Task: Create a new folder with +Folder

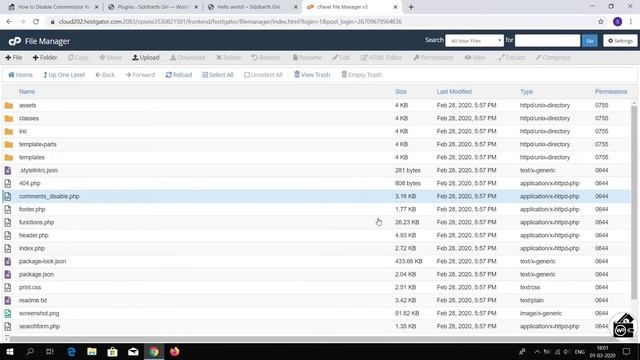Action: 45,58
